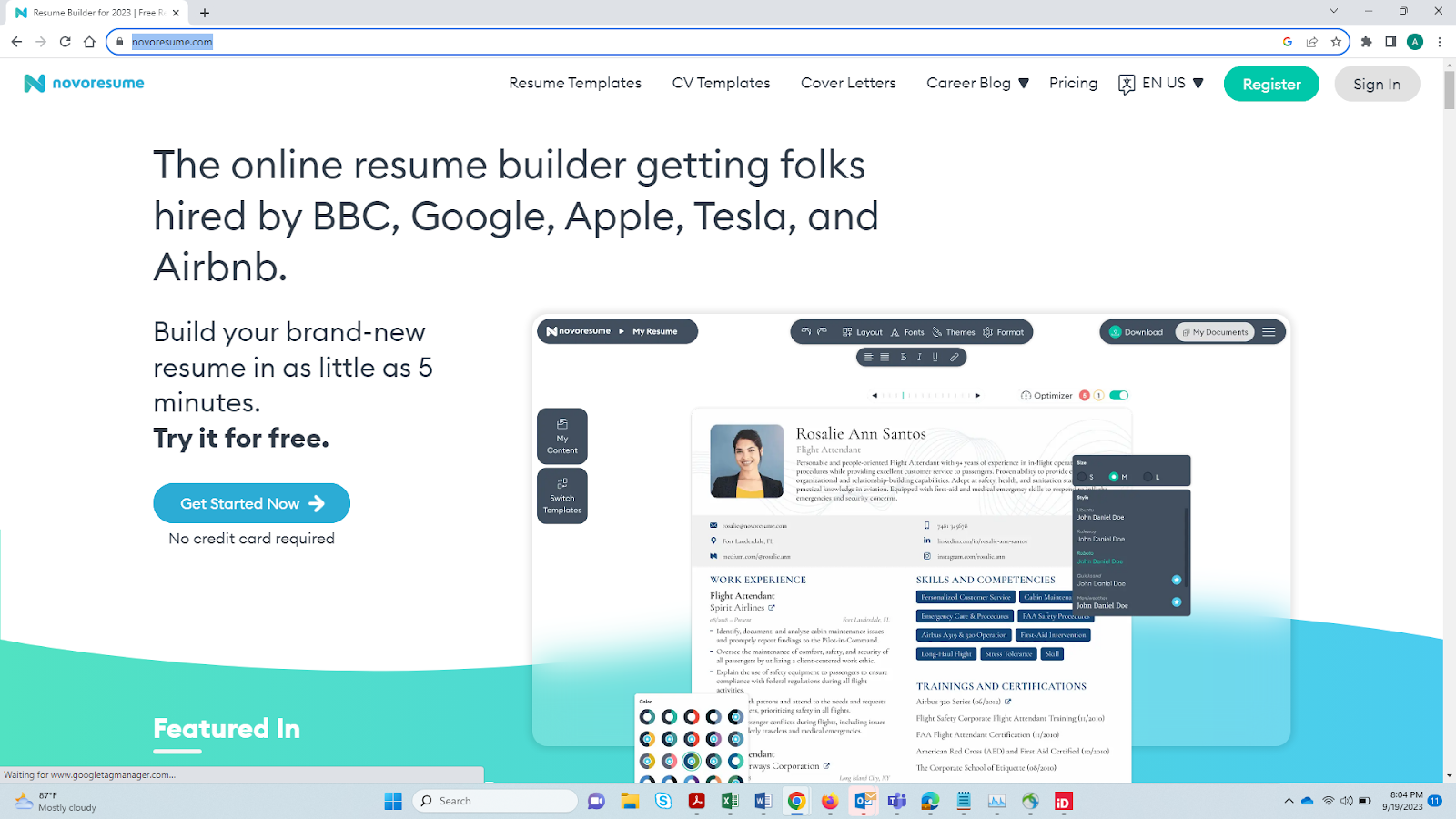Select size L radio button
The width and height of the screenshot is (1456, 819).
(x=1148, y=477)
